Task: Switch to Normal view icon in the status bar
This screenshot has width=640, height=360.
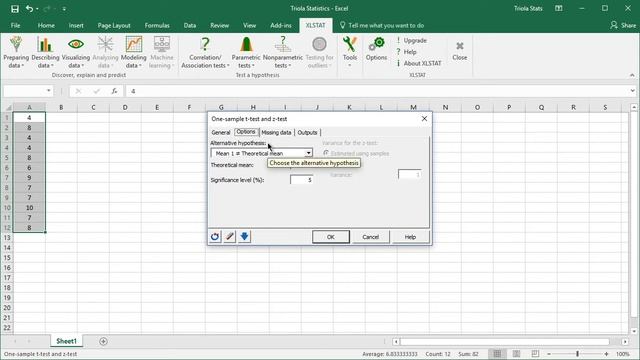Action: pos(497,354)
